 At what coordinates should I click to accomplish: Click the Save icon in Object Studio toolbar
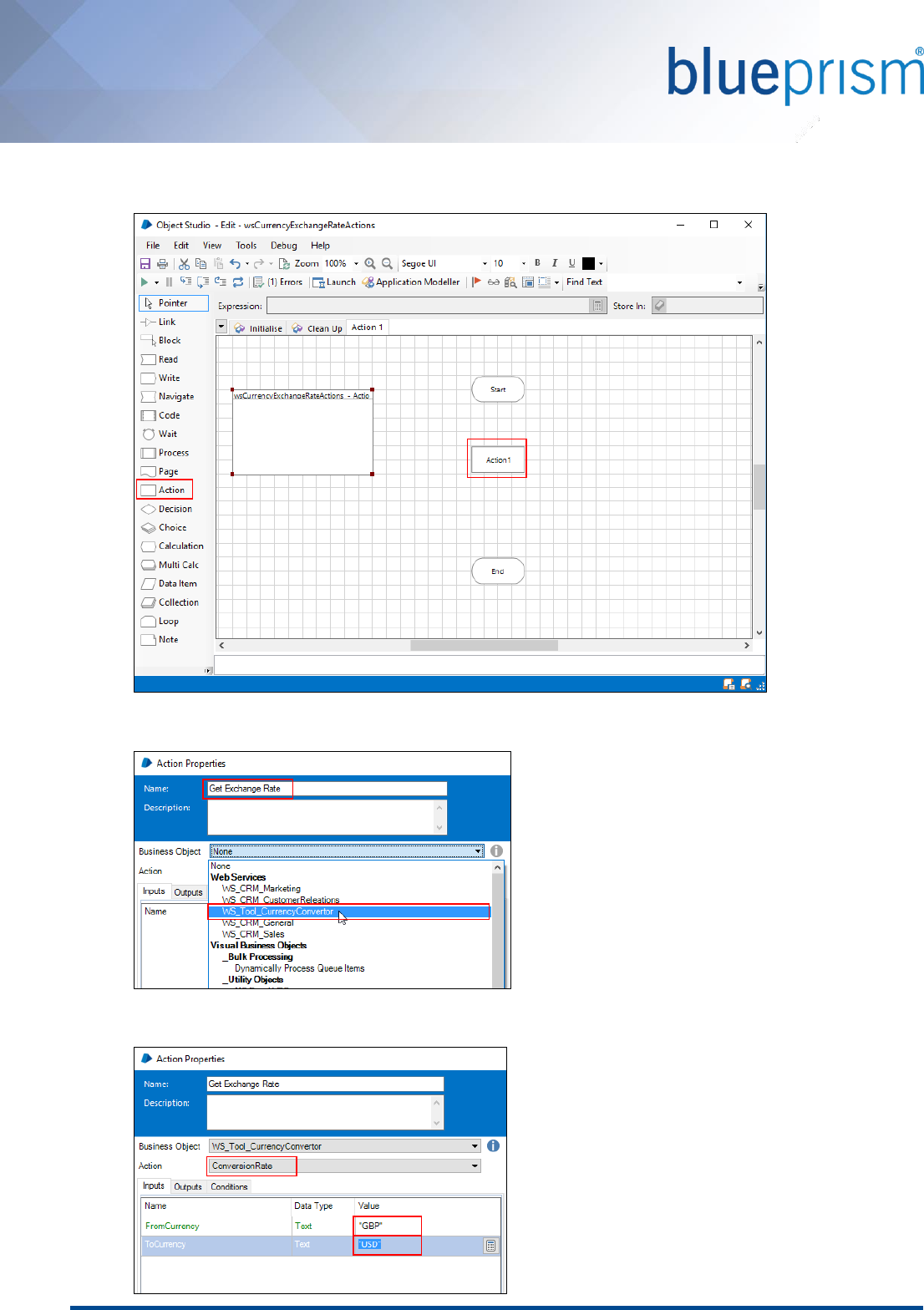coord(145,264)
